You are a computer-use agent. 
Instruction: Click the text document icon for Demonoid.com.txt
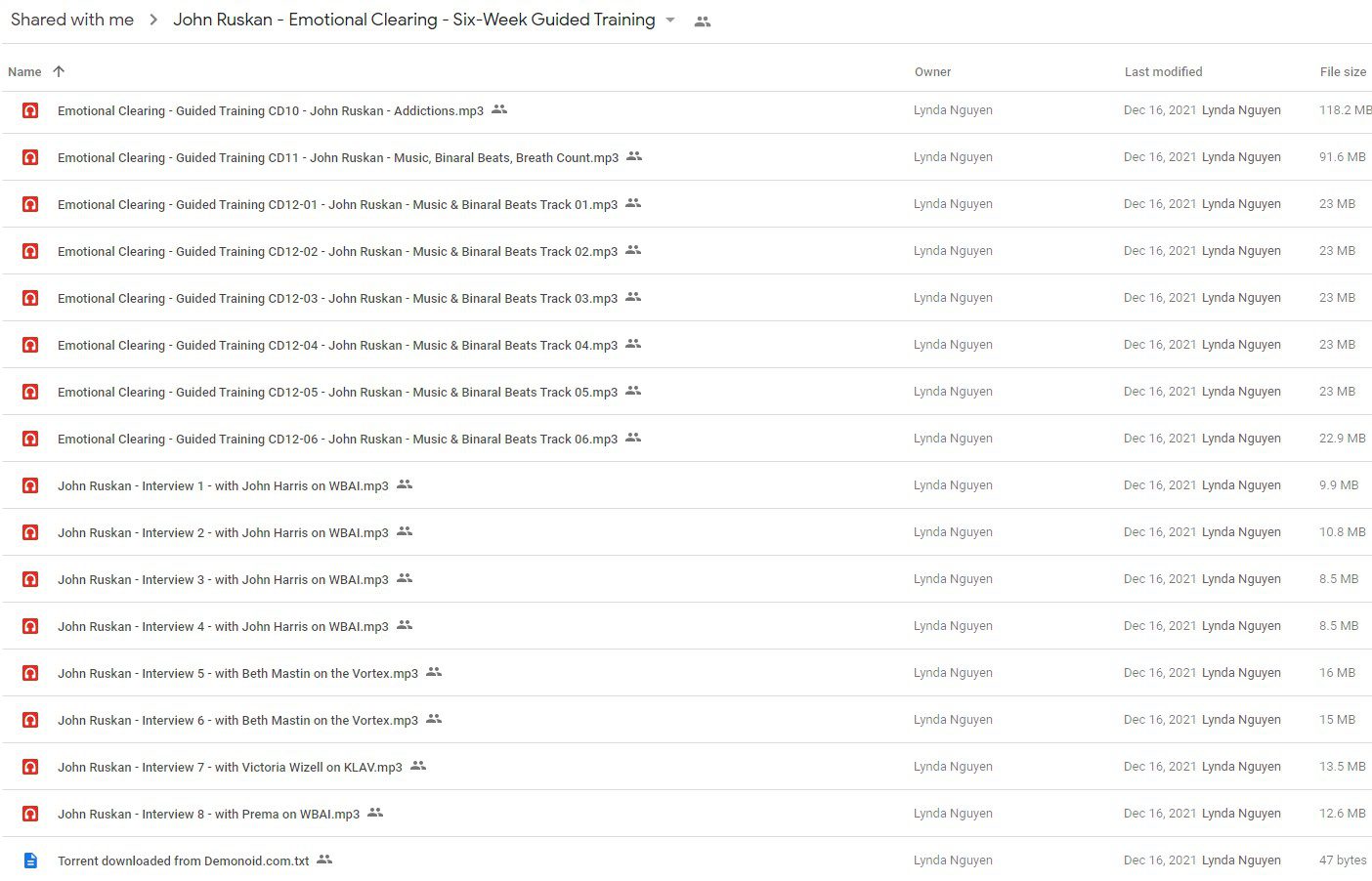(30, 860)
